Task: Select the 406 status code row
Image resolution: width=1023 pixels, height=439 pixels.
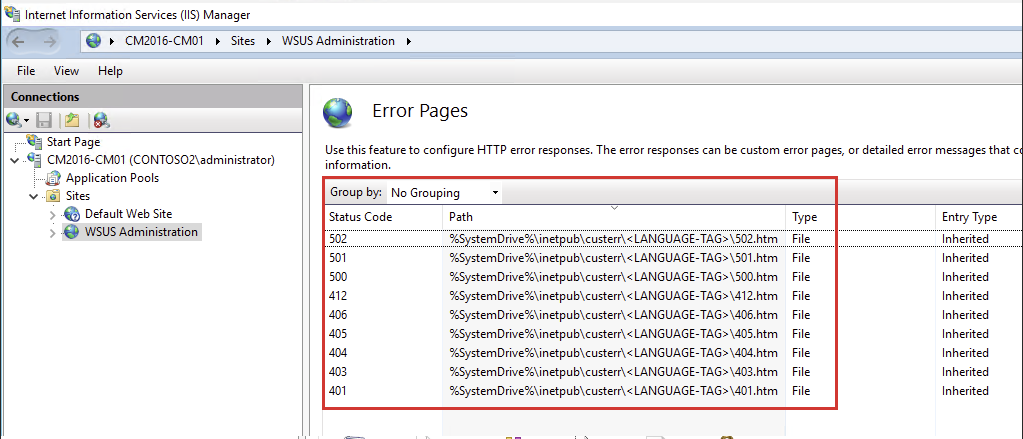Action: click(673, 315)
